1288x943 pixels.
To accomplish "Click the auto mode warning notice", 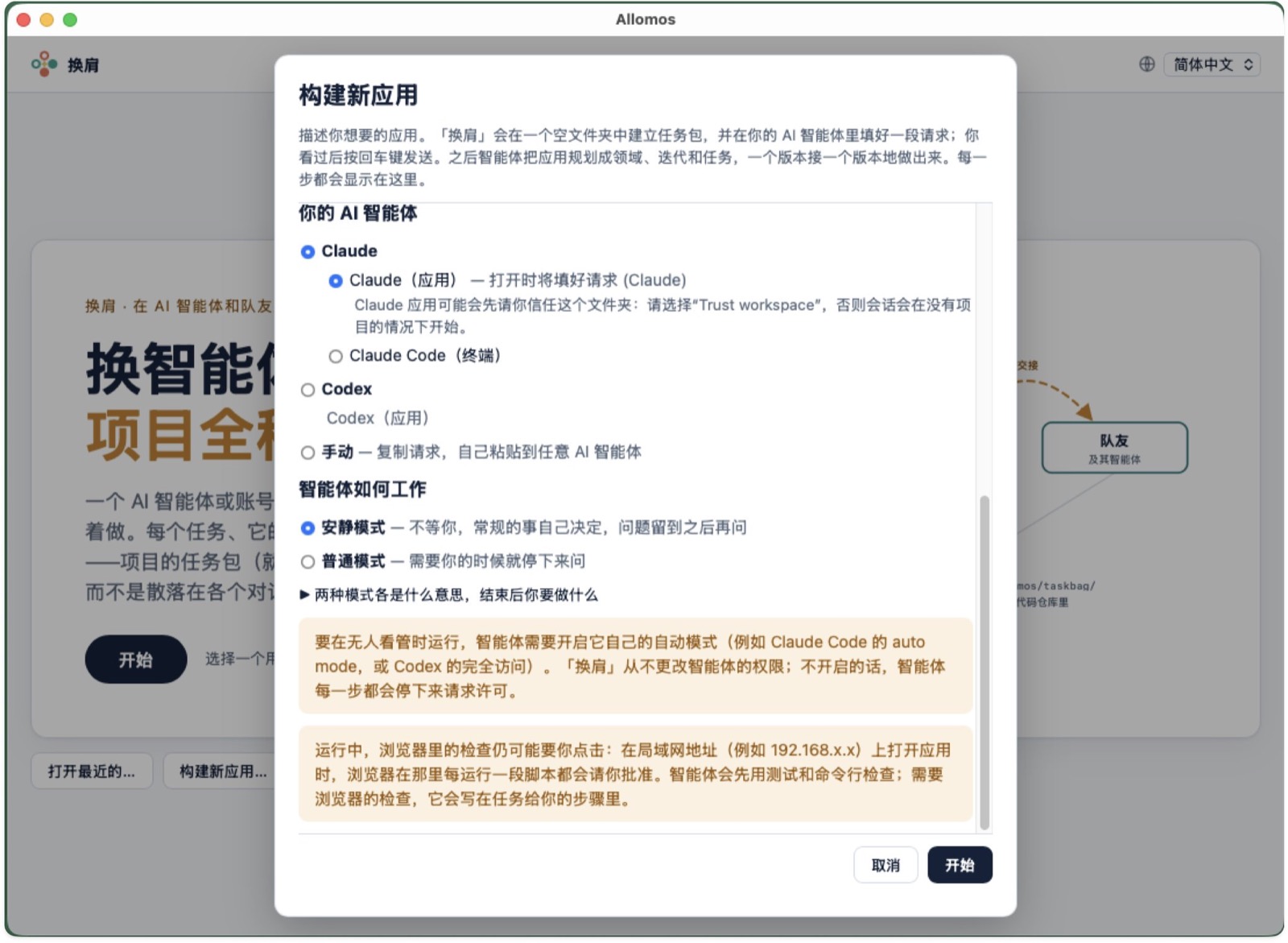I will click(636, 666).
